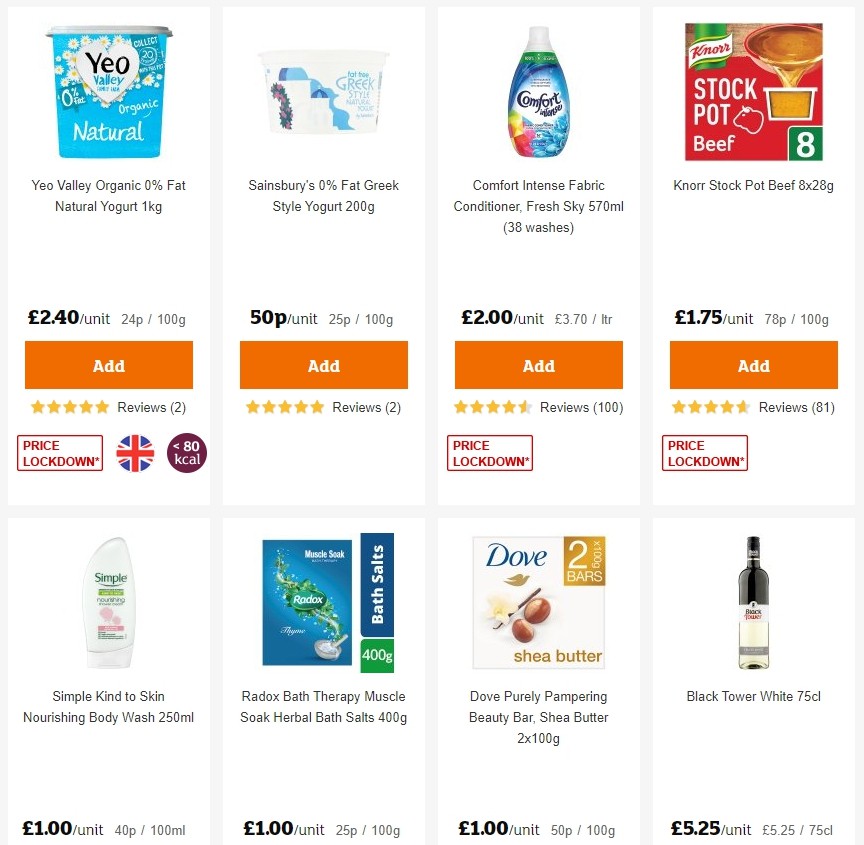The image size is (864, 845).
Task: Add Knorr Stock Pot Beef to basket
Action: point(753,364)
